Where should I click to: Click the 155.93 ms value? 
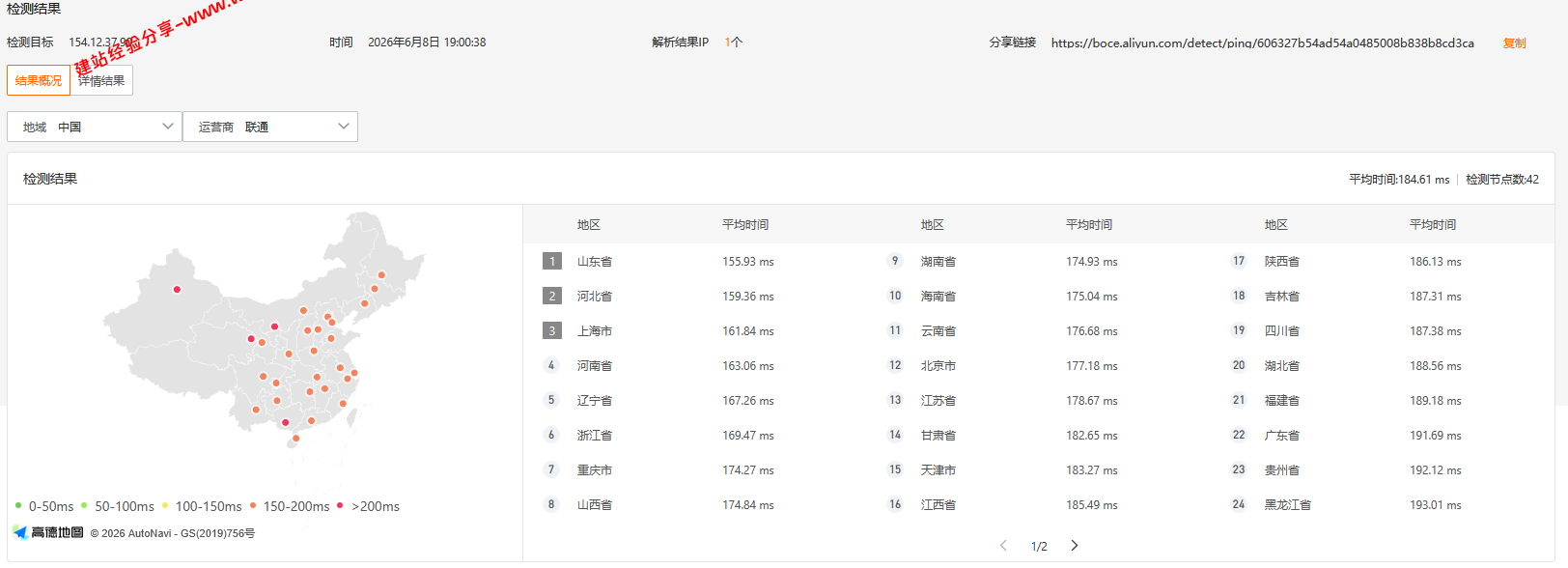(748, 262)
